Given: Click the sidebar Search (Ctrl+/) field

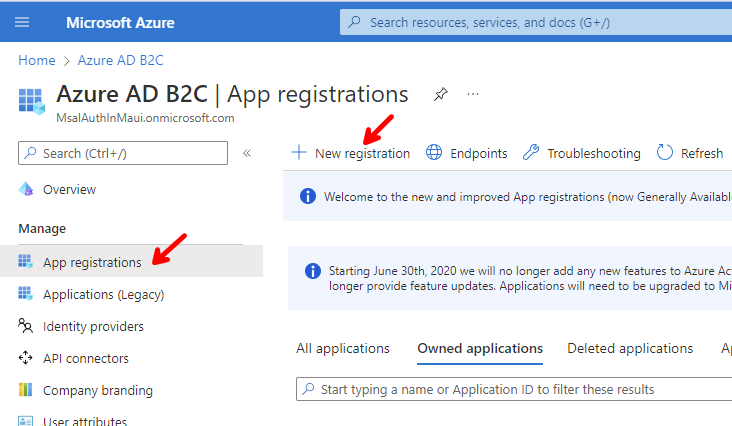Looking at the screenshot, I should click(x=123, y=153).
